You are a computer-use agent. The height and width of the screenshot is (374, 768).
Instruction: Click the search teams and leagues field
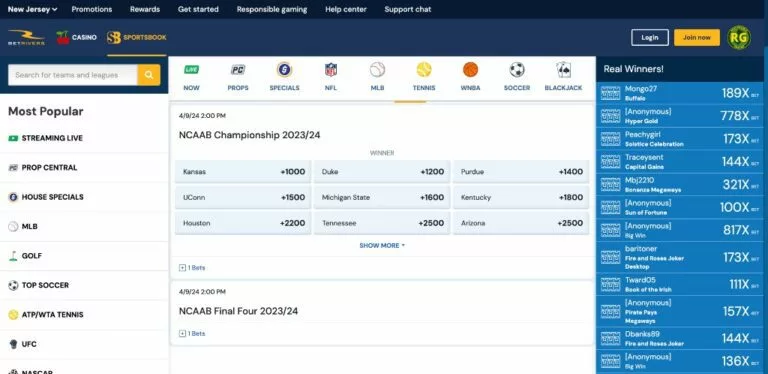click(x=72, y=75)
